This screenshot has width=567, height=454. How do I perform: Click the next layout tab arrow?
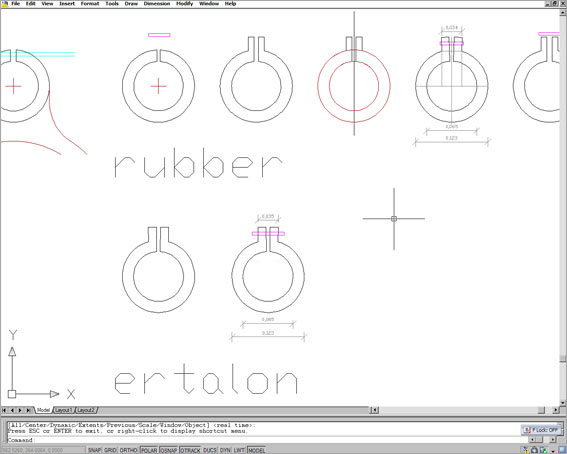coord(20,410)
